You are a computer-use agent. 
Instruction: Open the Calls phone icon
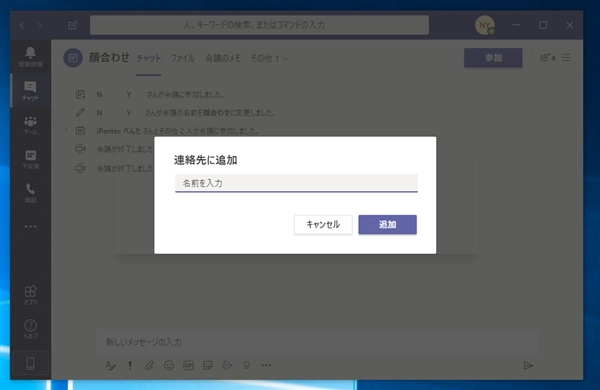coord(30,193)
